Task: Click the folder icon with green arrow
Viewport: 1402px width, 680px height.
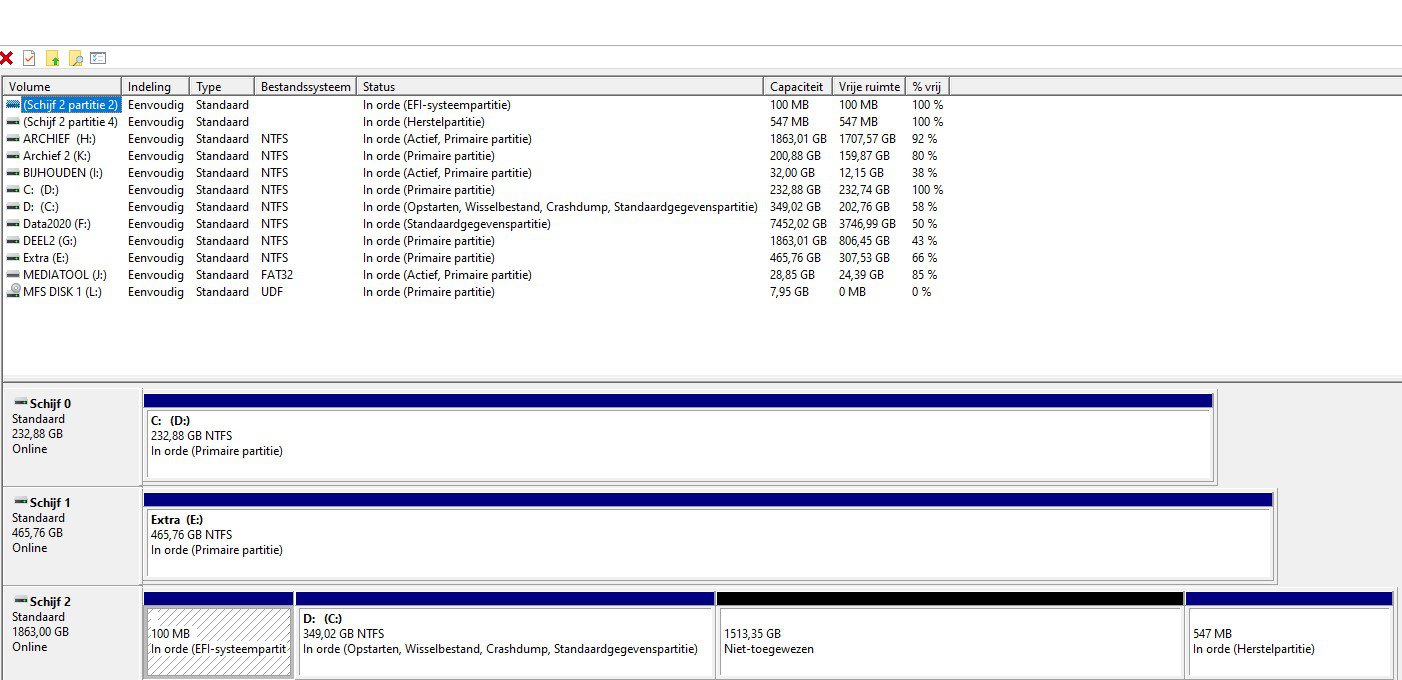Action: (x=53, y=58)
